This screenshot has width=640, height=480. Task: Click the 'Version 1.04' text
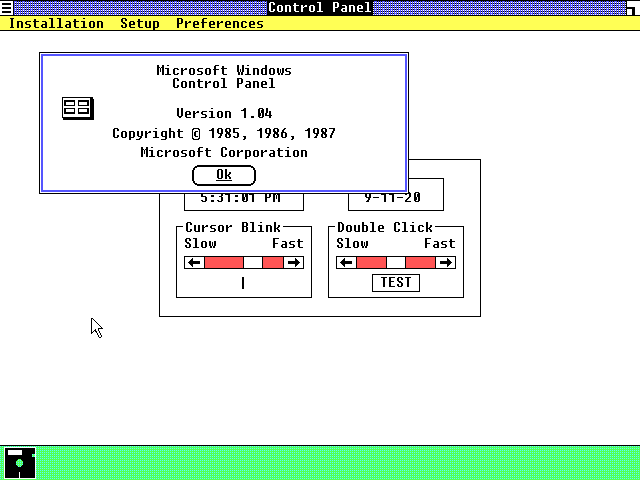pos(224,113)
